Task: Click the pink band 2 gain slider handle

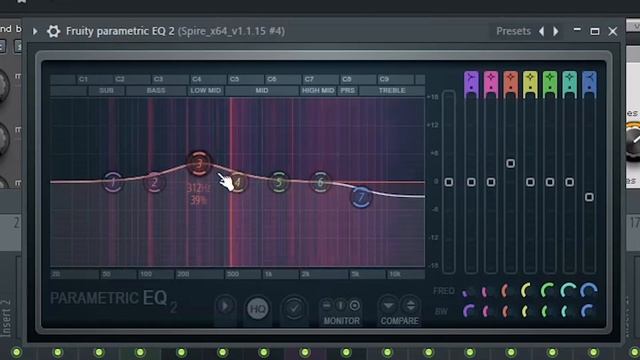Action: [x=491, y=182]
